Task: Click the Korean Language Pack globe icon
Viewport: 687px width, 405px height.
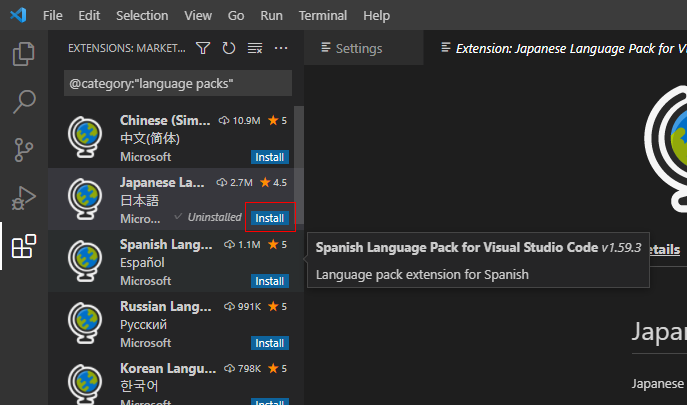Action: pos(85,384)
